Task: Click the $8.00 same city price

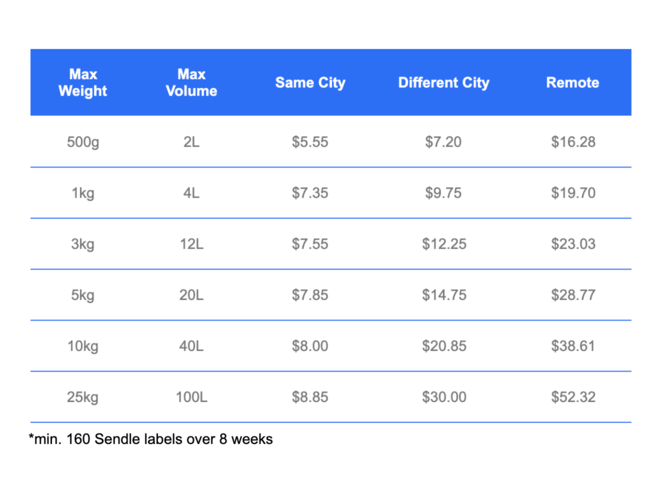Action: tap(310, 346)
